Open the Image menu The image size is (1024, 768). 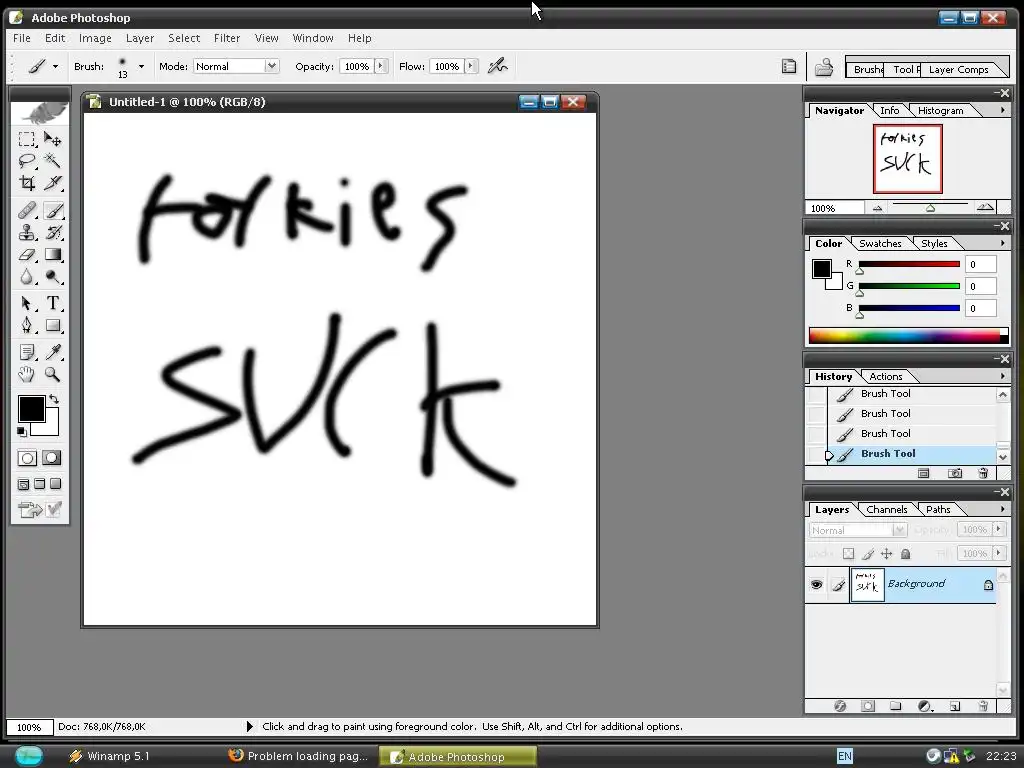(x=95, y=38)
